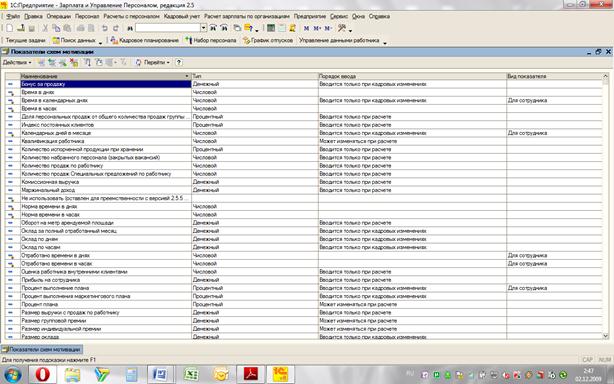Click the help question mark button in list toolbar
This screenshot has height=384, width=614.
179,63
